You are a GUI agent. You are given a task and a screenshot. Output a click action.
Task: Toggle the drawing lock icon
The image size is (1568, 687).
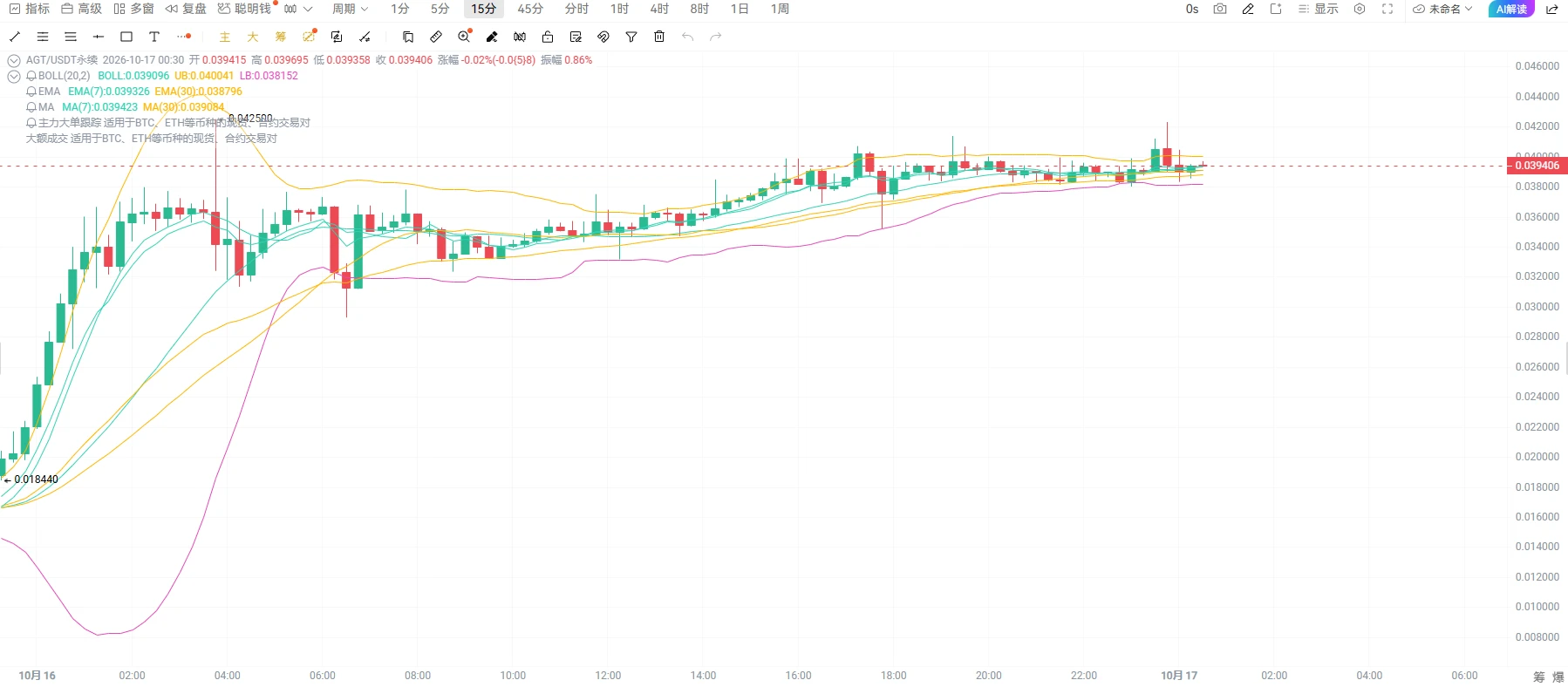[548, 37]
